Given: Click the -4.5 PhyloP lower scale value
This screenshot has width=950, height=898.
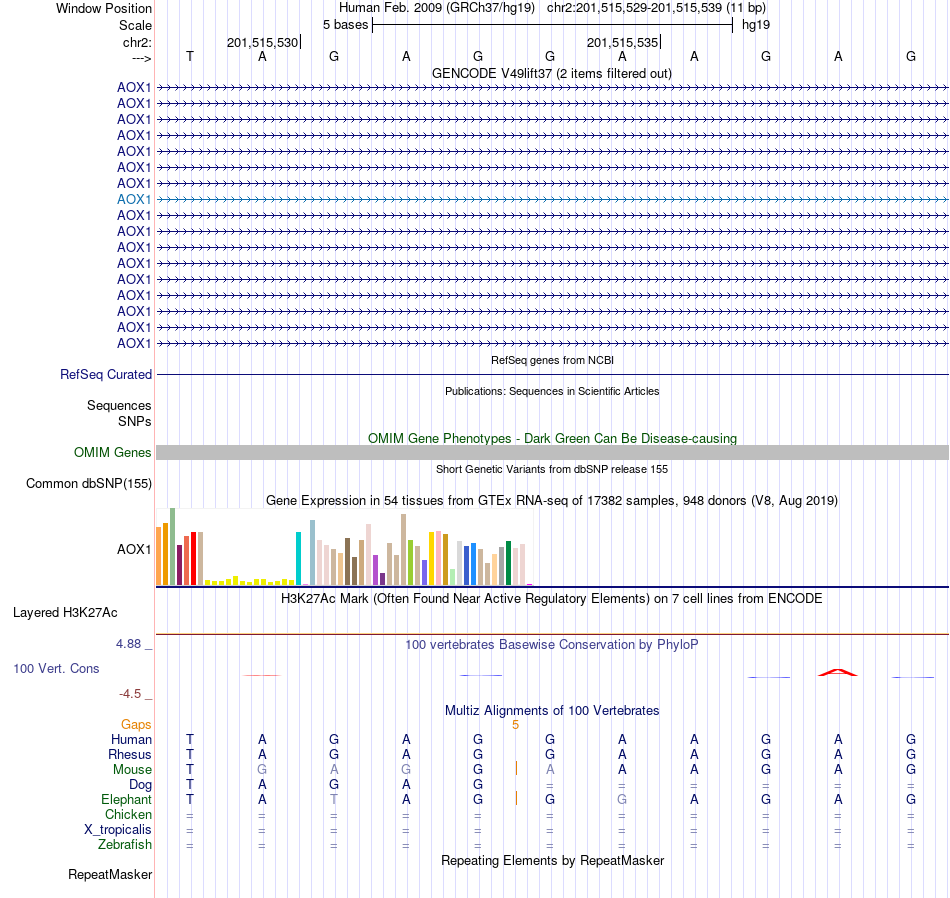Looking at the screenshot, I should tap(130, 694).
